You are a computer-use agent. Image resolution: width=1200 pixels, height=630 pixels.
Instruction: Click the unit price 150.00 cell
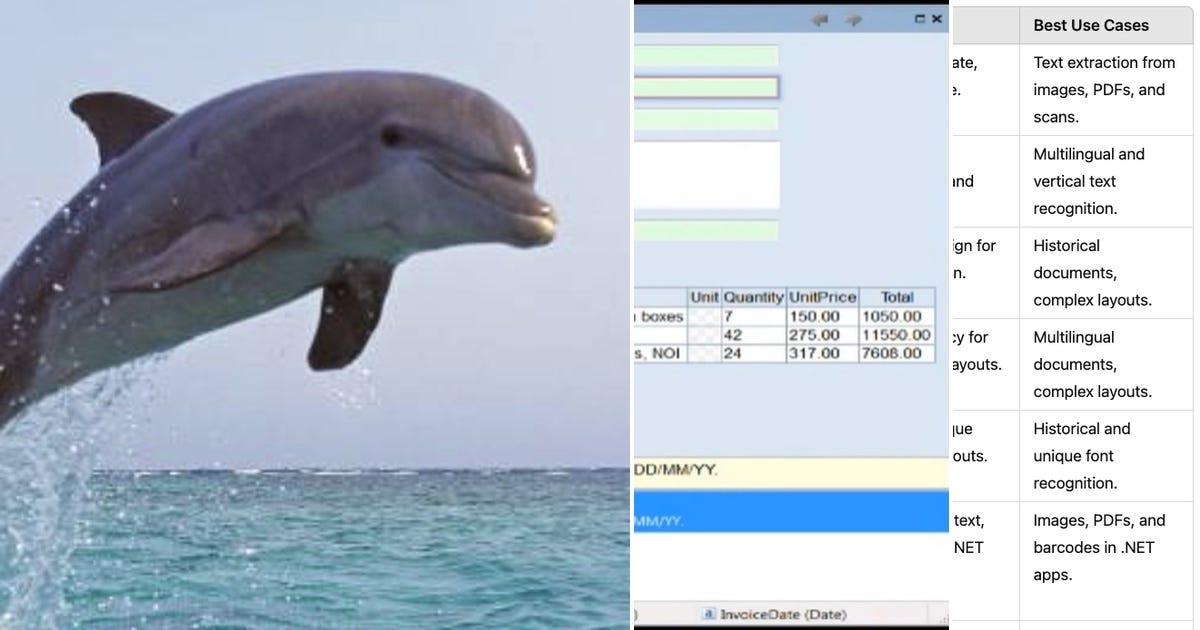pyautogui.click(x=822, y=316)
